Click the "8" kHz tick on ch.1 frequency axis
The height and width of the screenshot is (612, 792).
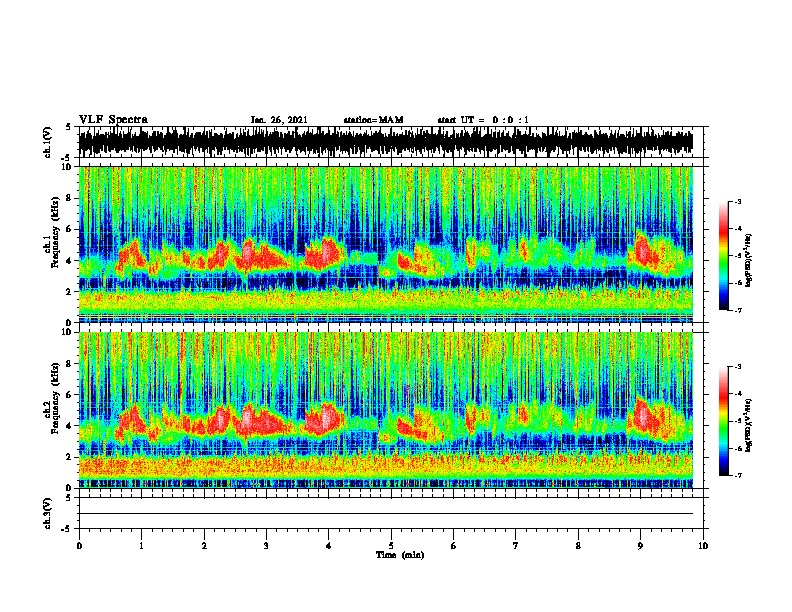(69, 198)
